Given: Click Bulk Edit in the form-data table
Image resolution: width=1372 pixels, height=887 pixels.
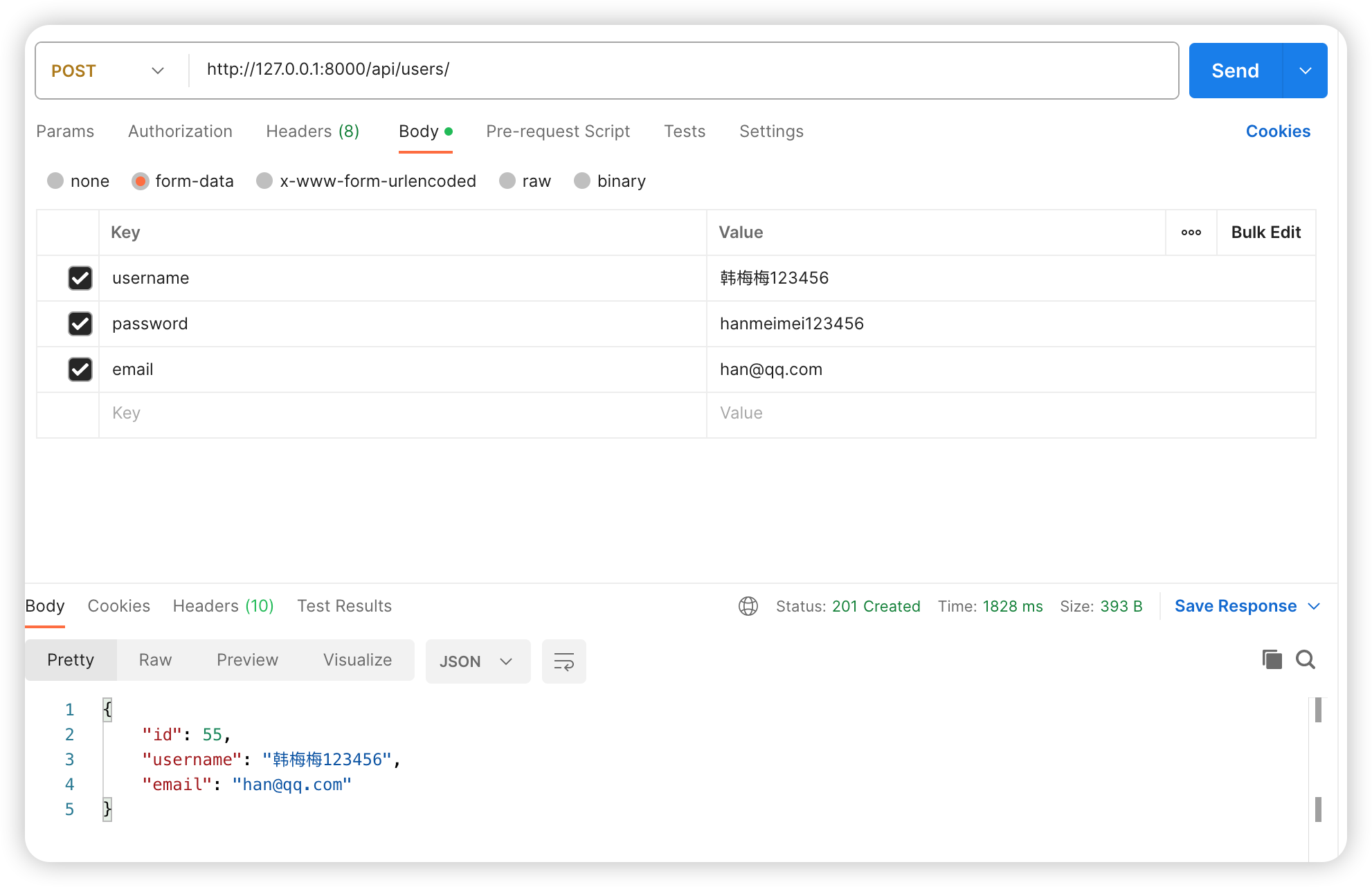Looking at the screenshot, I should [x=1265, y=232].
